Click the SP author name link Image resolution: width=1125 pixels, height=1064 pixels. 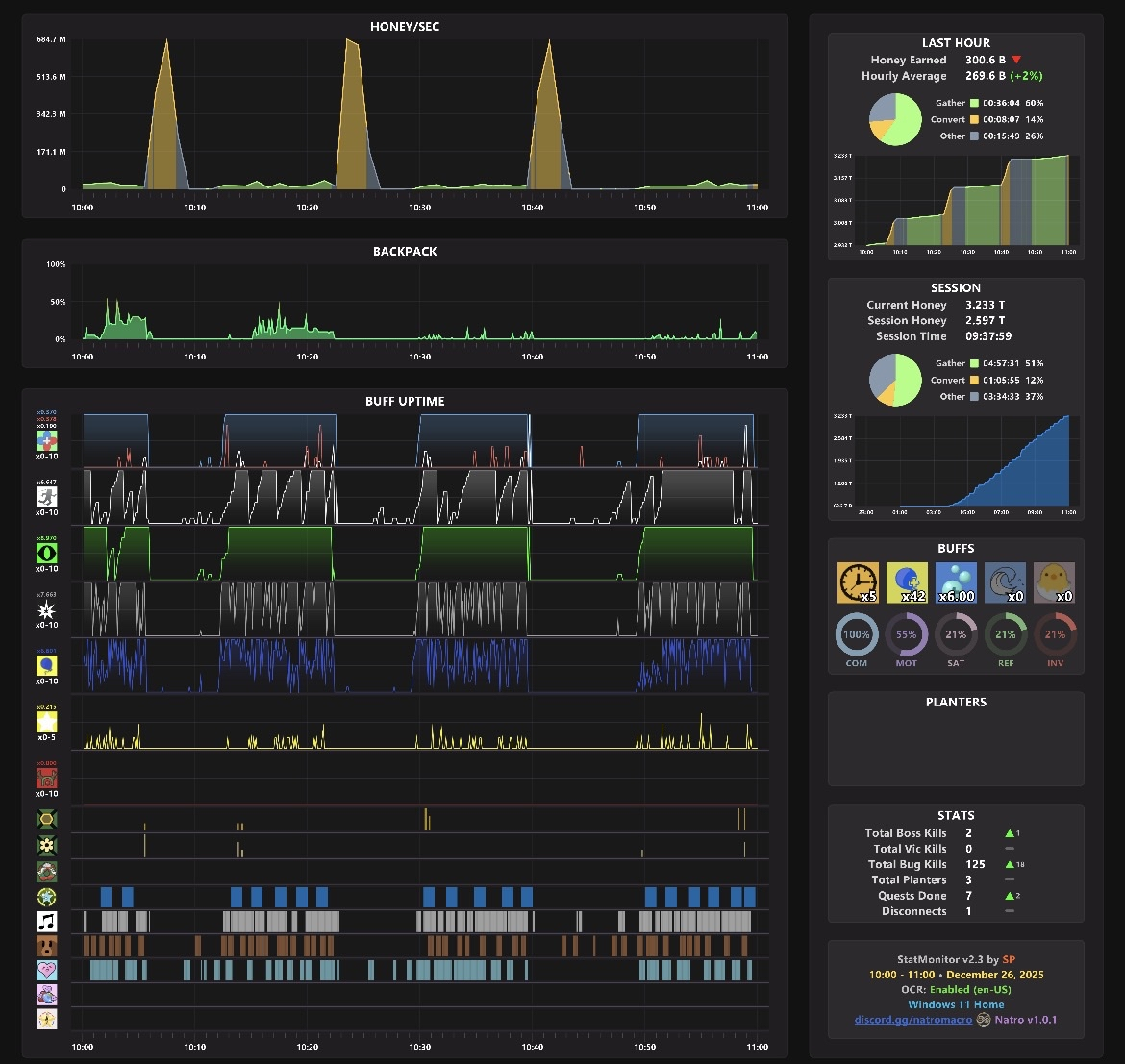(x=1009, y=959)
